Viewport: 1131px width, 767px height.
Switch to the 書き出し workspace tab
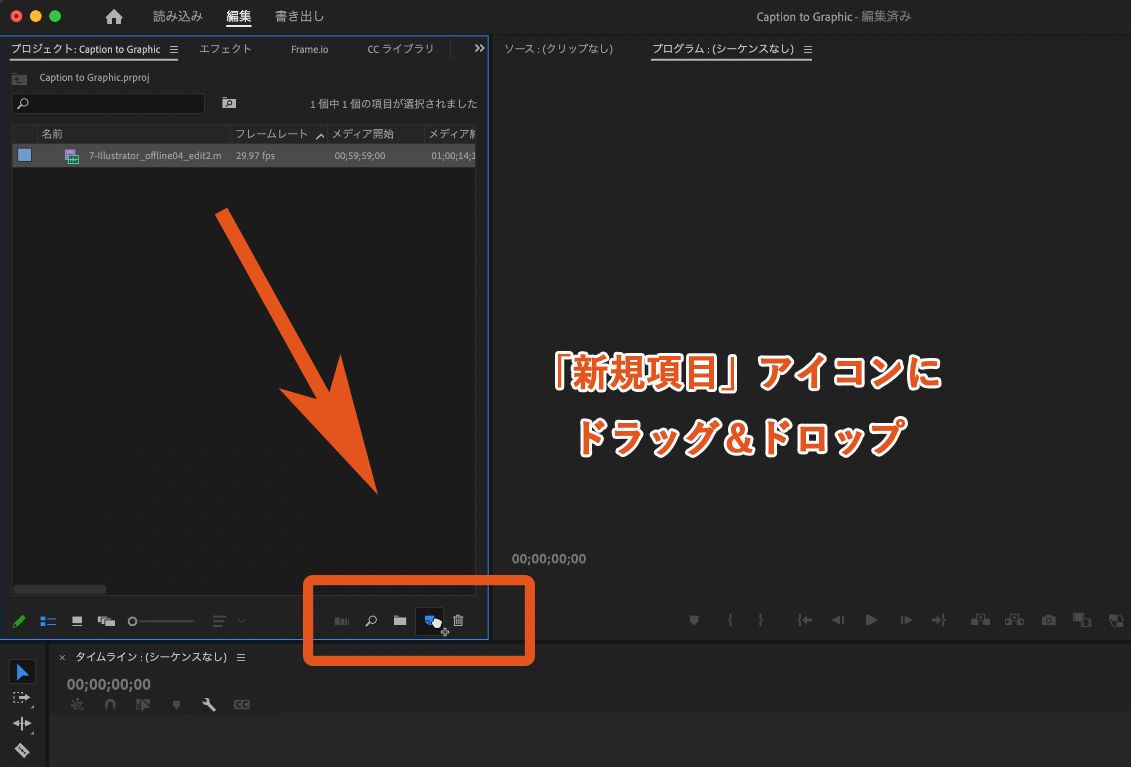point(299,16)
